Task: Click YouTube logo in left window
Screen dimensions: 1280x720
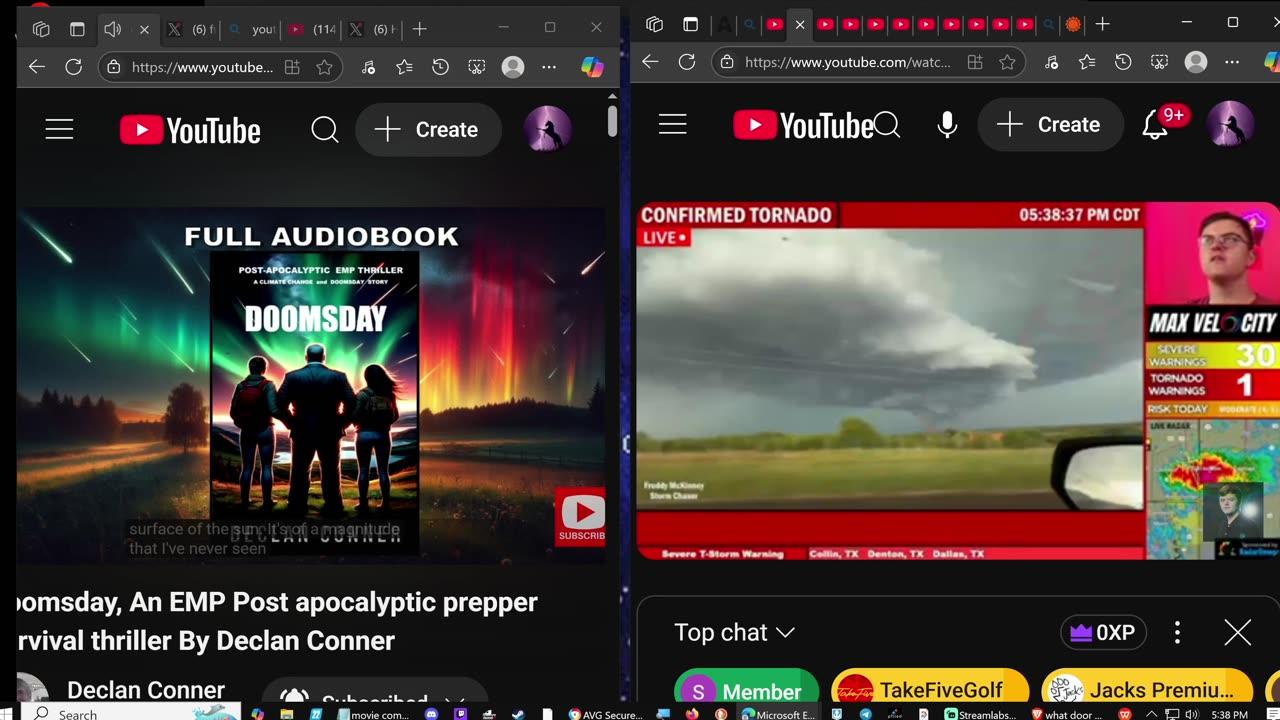Action: [x=190, y=130]
